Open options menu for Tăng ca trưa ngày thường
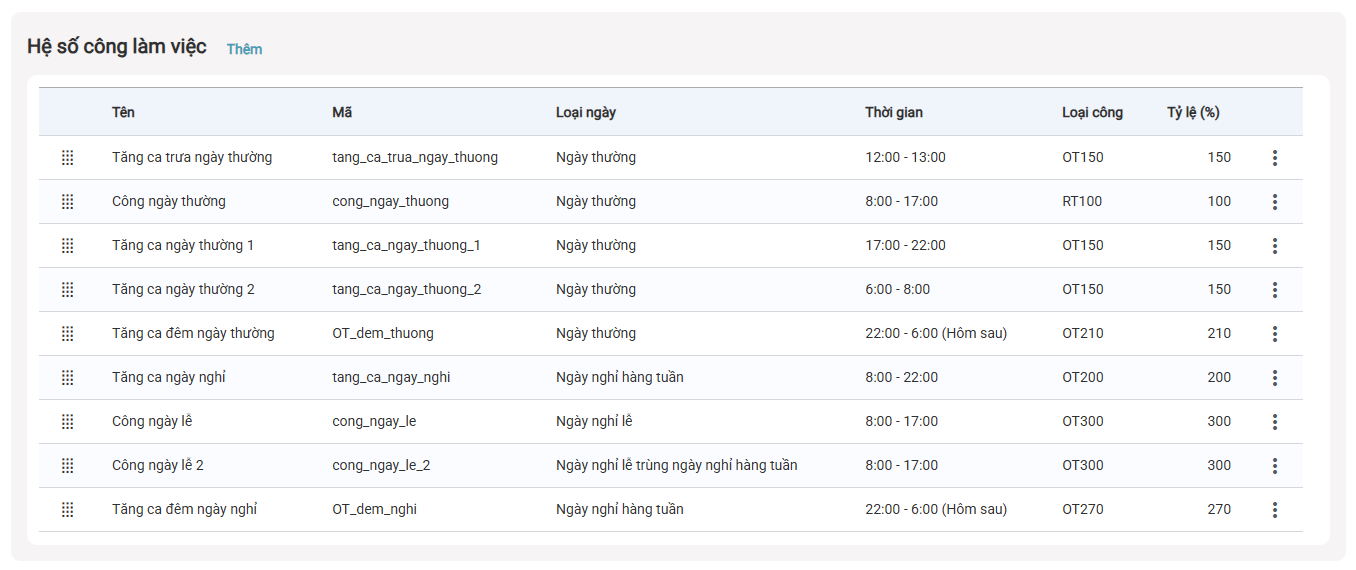 pyautogui.click(x=1274, y=157)
